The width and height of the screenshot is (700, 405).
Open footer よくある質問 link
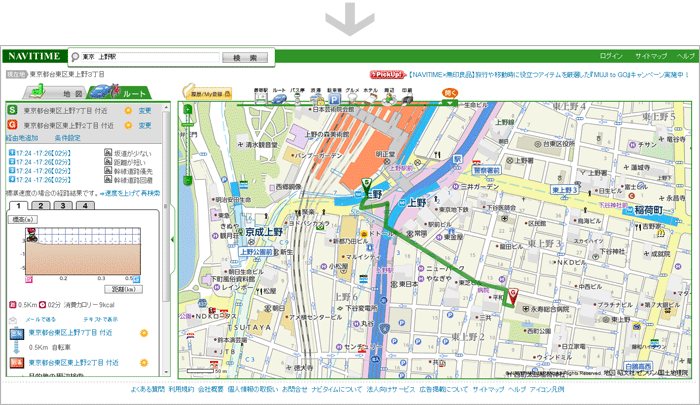pyautogui.click(x=147, y=389)
